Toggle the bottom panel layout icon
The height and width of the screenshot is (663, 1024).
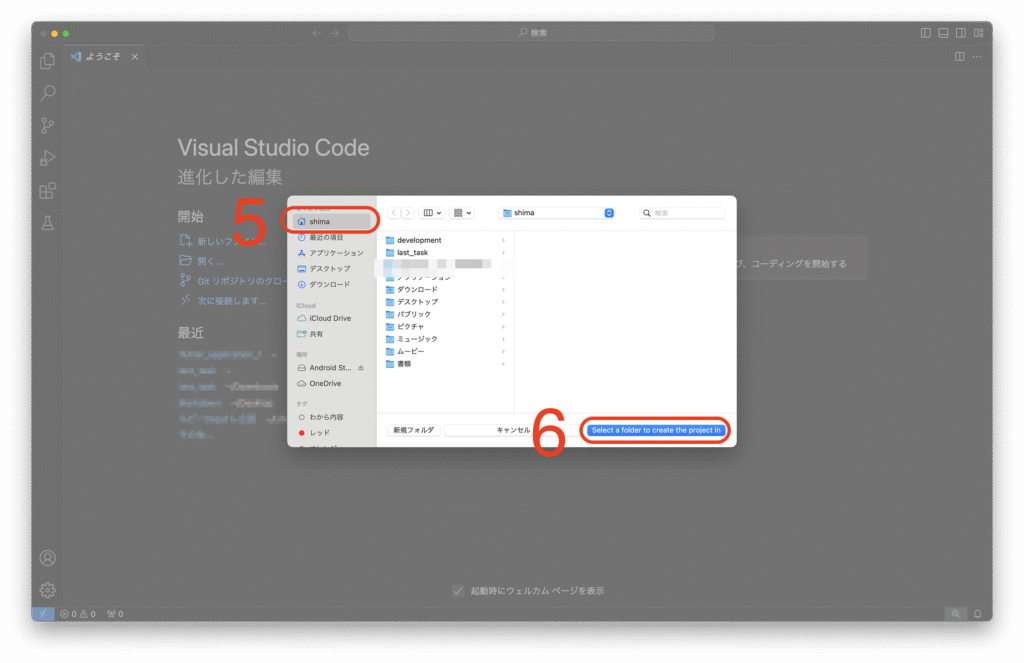[944, 33]
